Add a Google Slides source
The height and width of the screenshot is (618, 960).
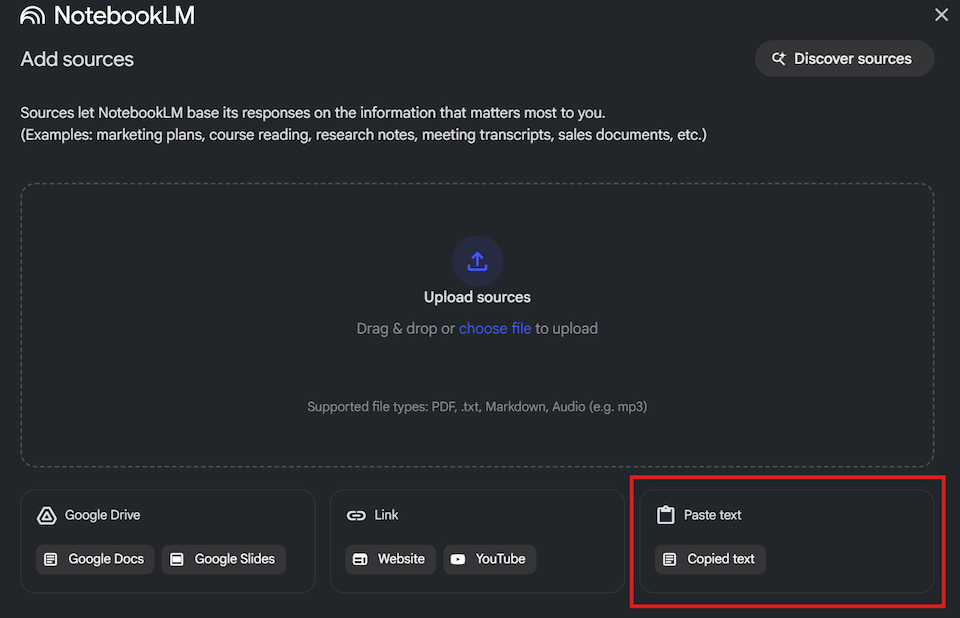(223, 559)
